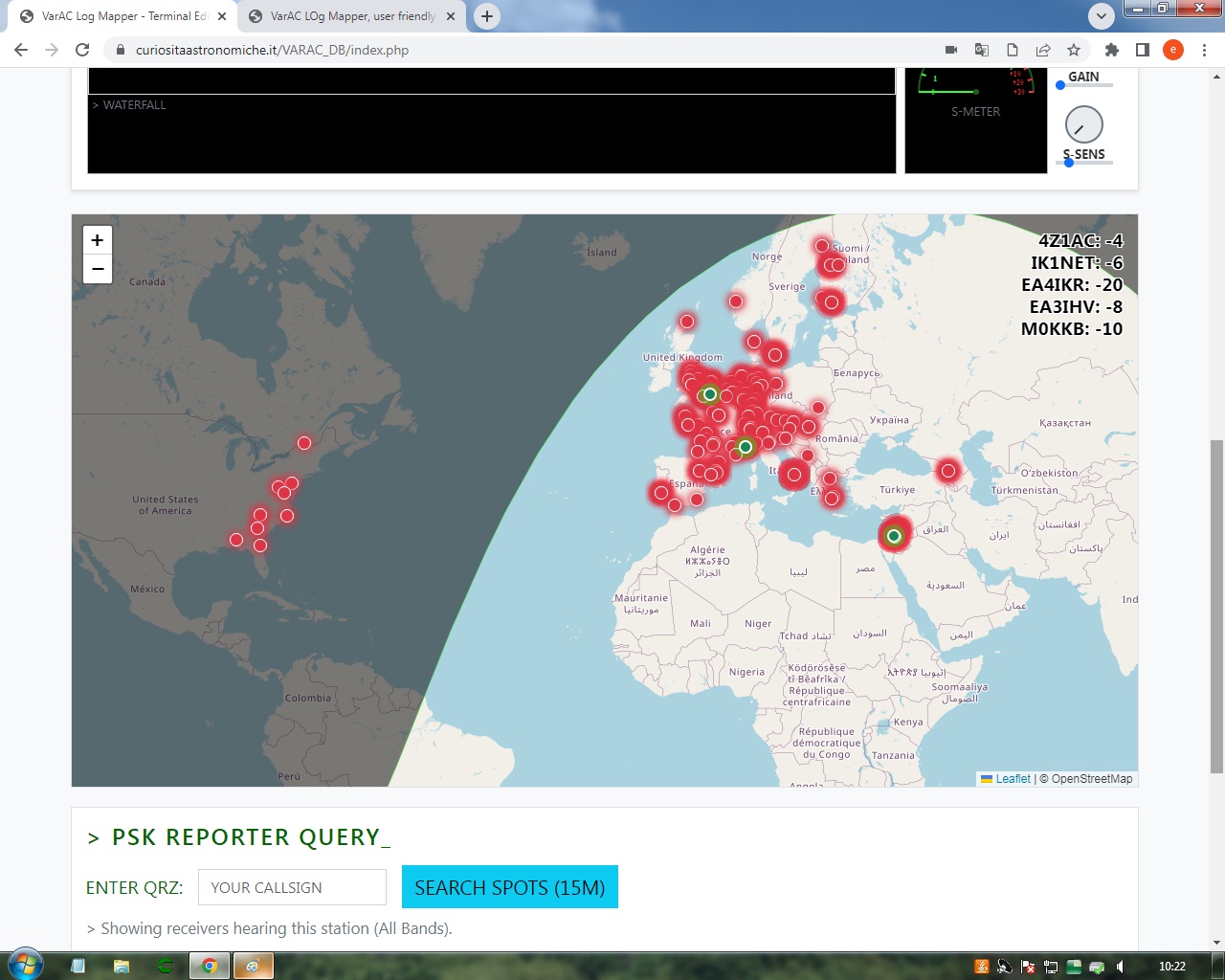Switch to VarAC LOg Mapper, user friendly tab
1225x980 pixels.
351,16
